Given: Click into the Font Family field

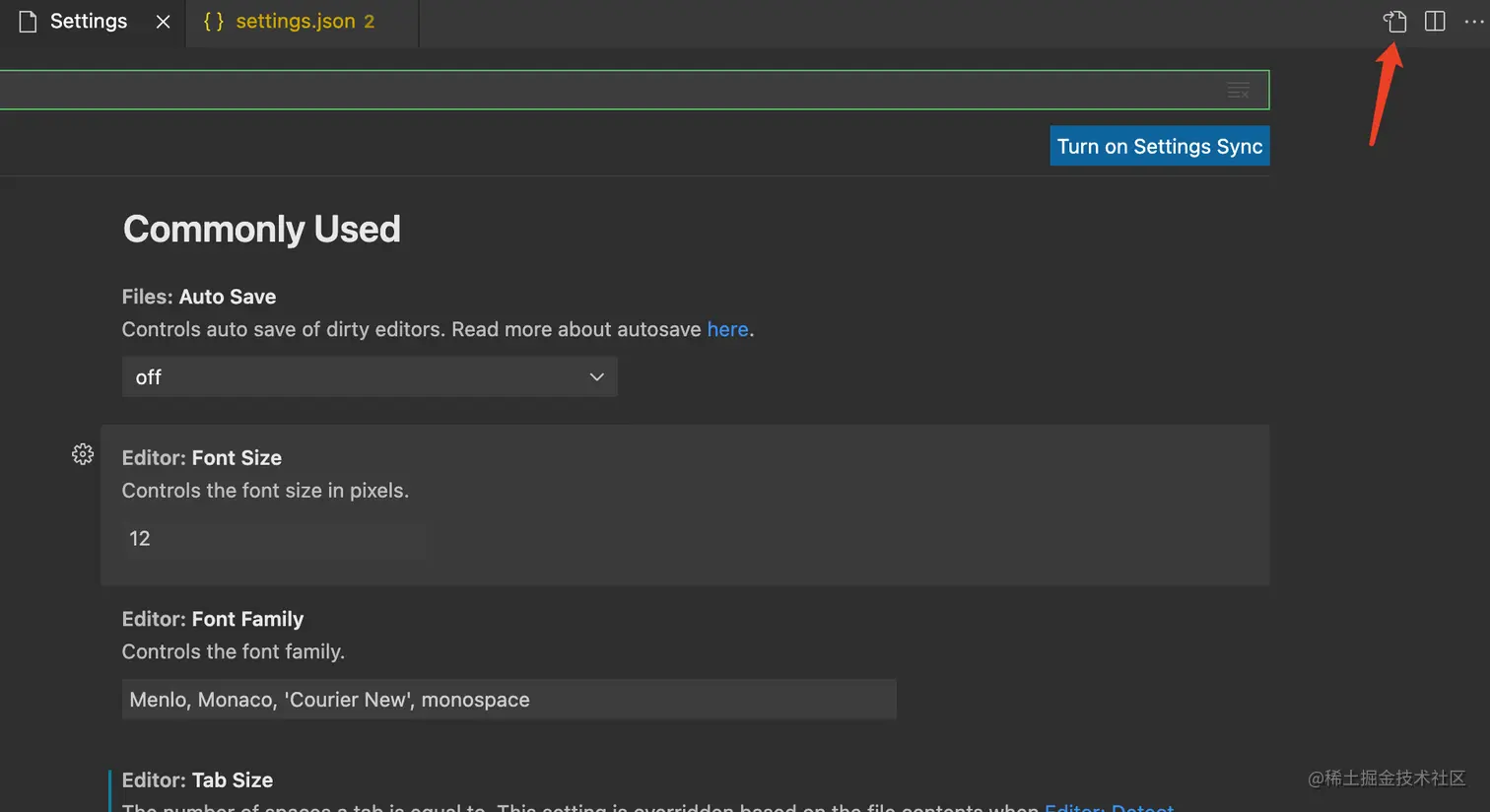Looking at the screenshot, I should (x=508, y=700).
